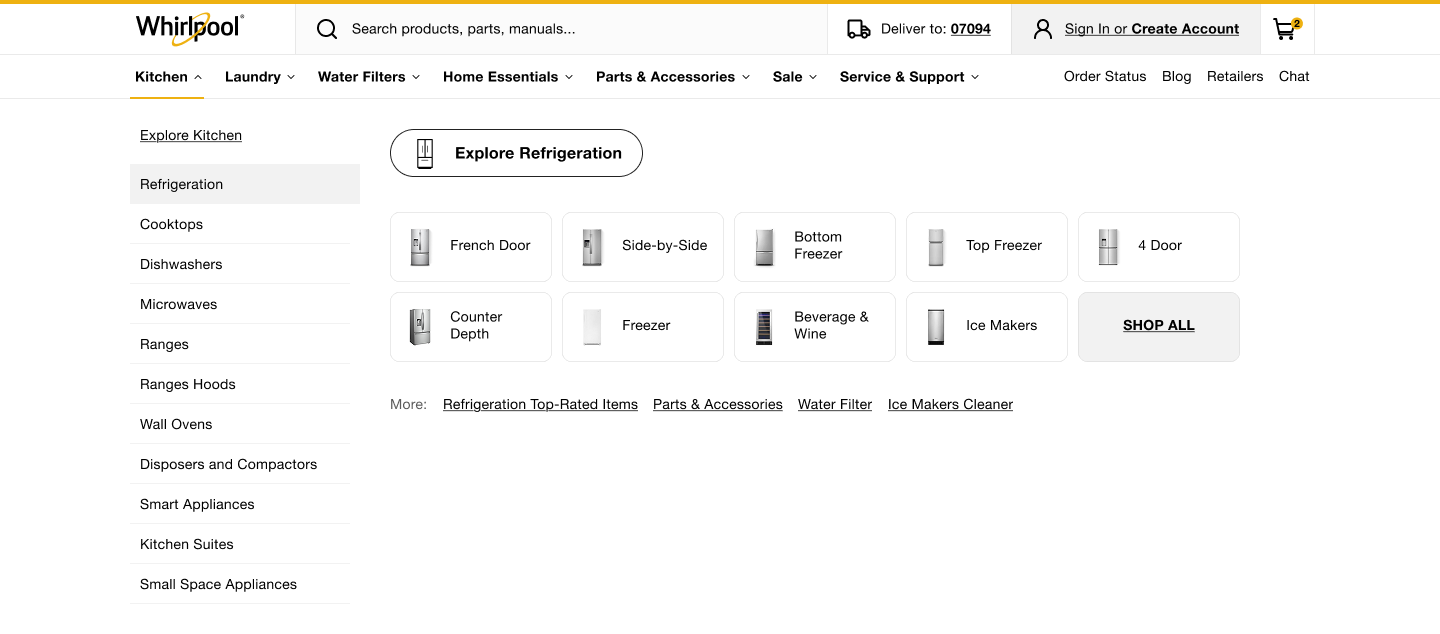Click the Whirlpool logo
Image resolution: width=1440 pixels, height=634 pixels.
pyautogui.click(x=189, y=28)
